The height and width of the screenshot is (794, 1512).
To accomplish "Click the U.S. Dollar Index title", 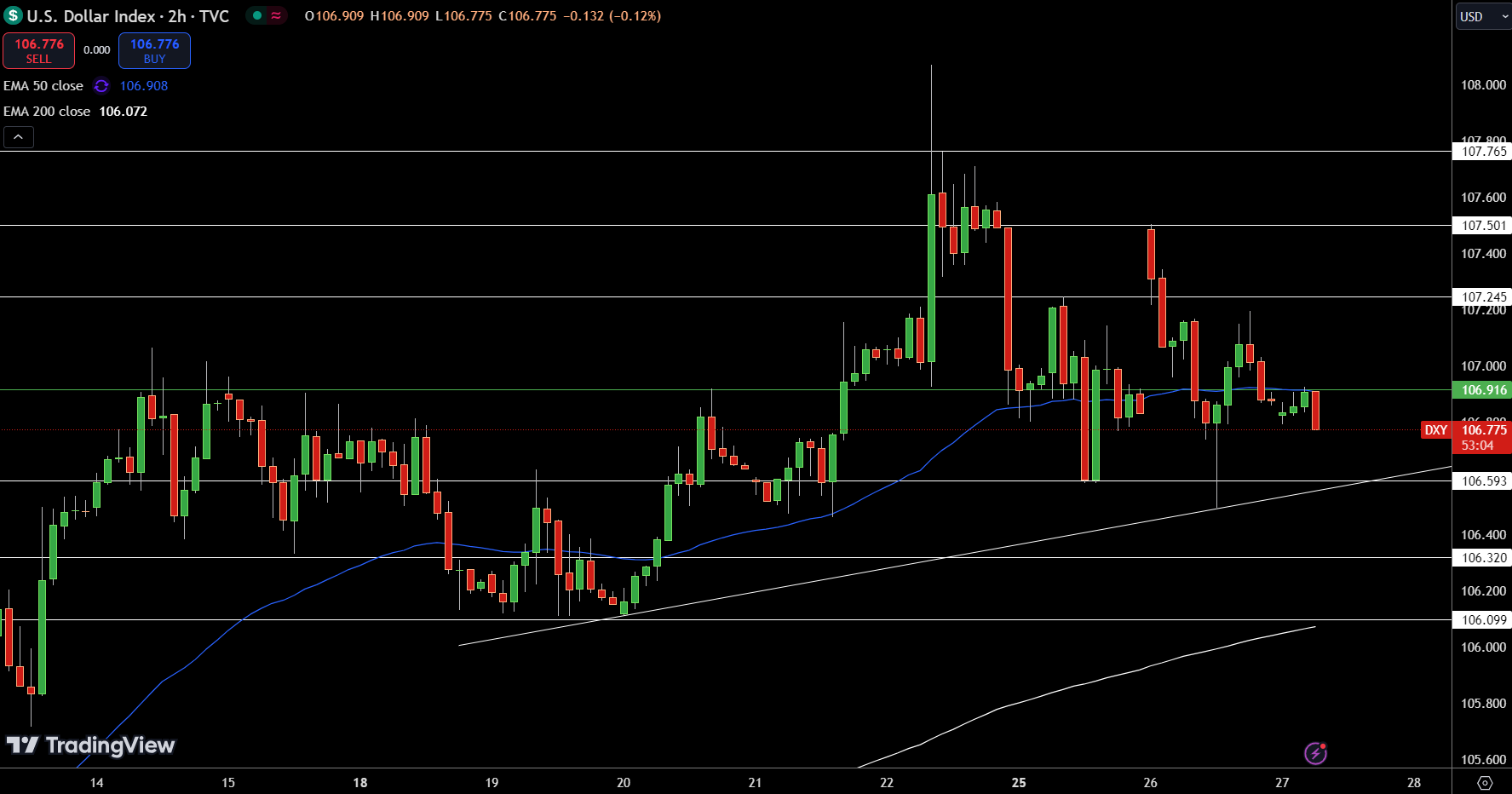I will [91, 16].
